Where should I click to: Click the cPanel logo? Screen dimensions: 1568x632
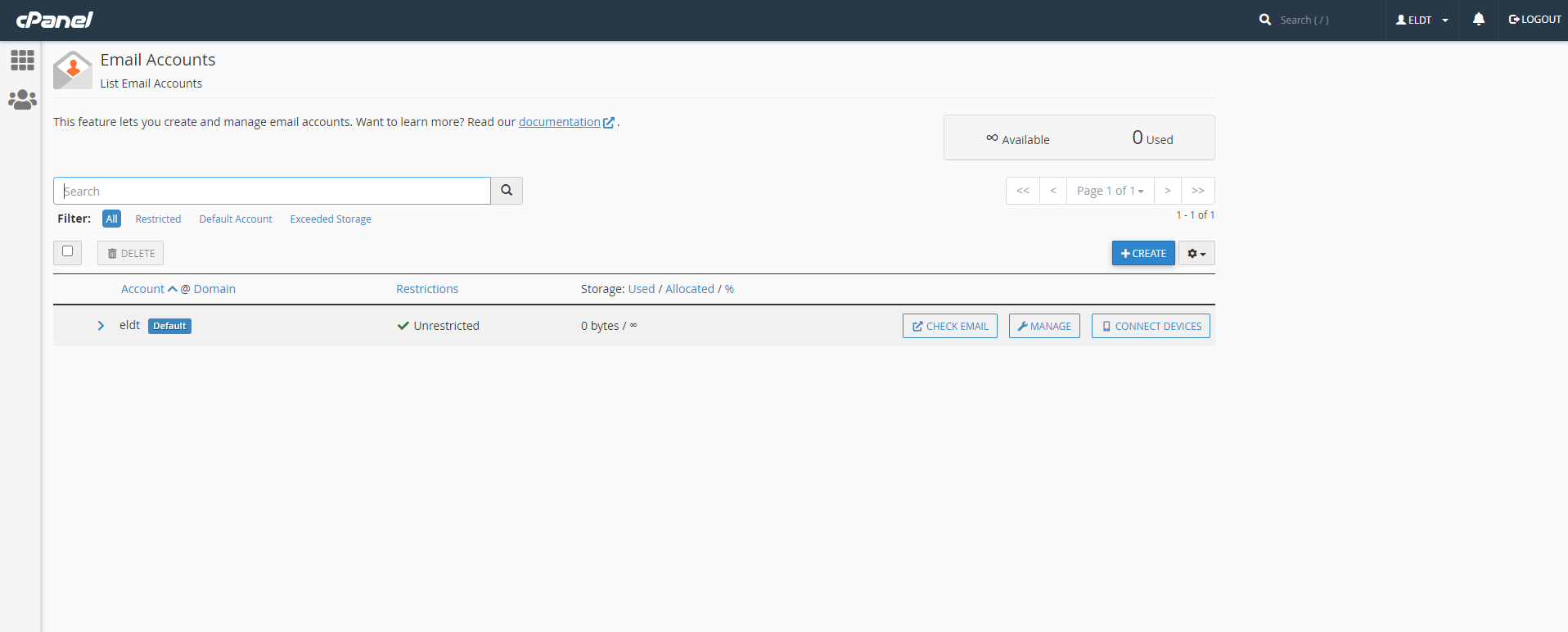[55, 20]
